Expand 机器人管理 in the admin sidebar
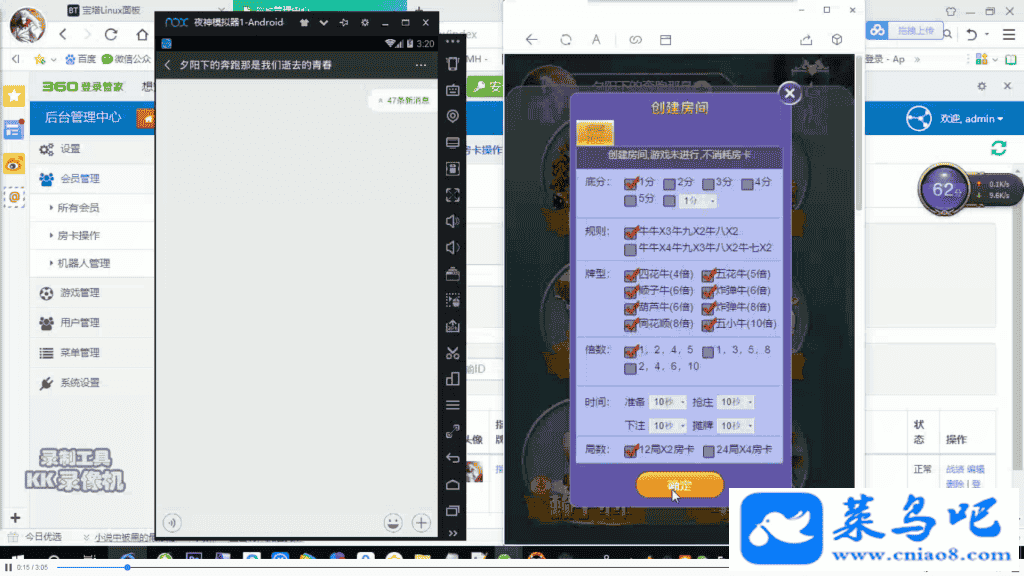 point(83,263)
